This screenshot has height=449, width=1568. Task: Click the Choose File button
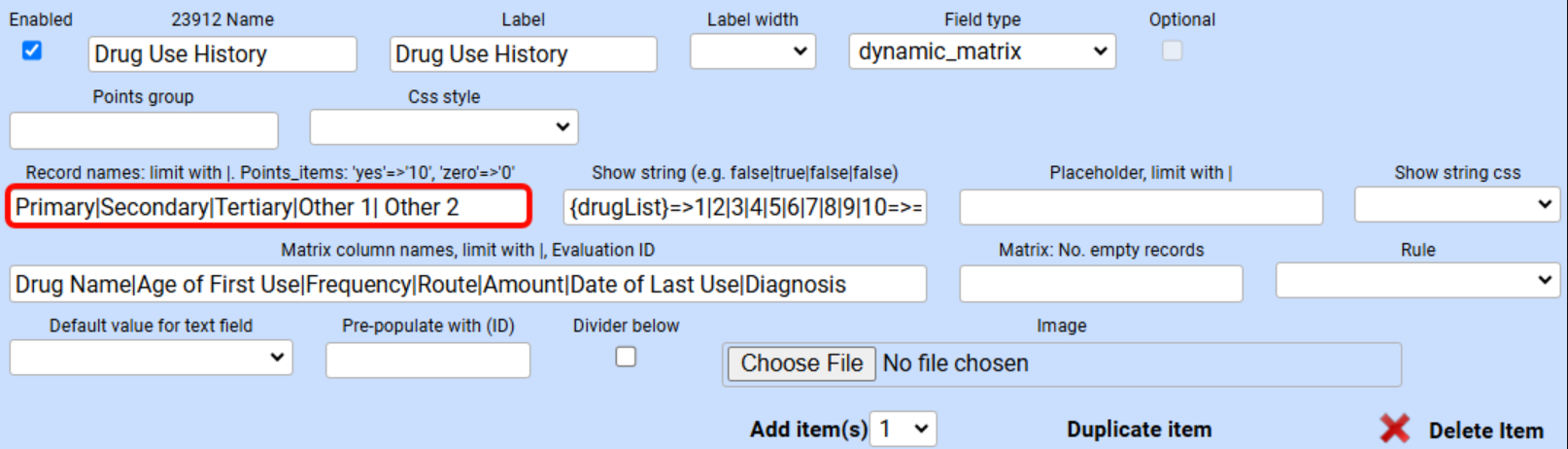pos(801,363)
